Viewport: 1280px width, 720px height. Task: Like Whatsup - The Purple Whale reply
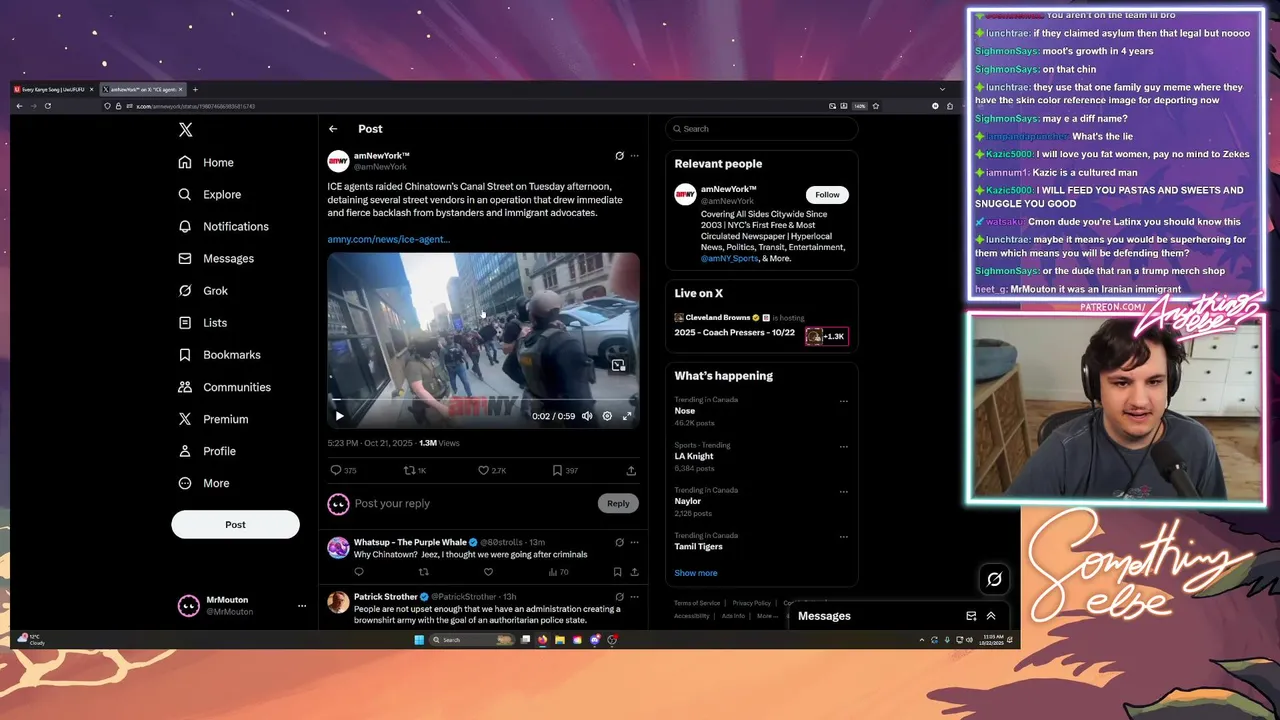click(x=488, y=572)
